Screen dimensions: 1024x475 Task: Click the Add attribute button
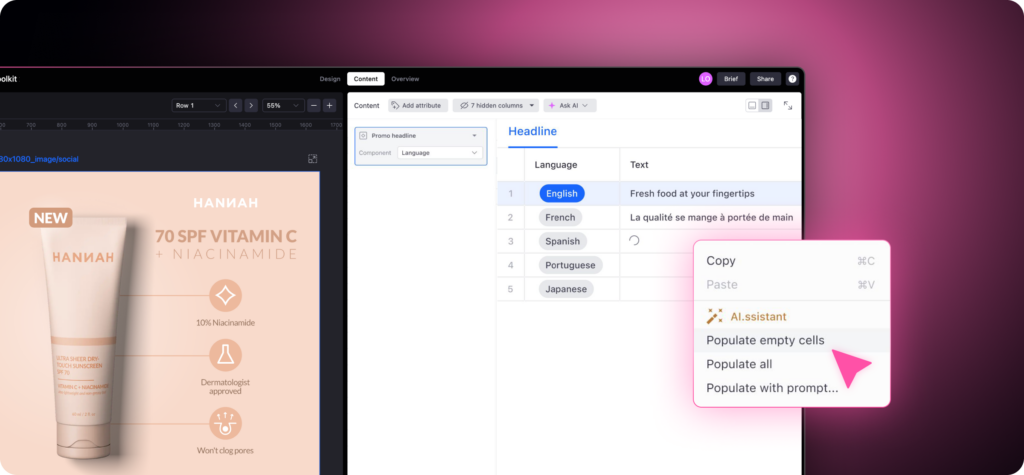418,105
